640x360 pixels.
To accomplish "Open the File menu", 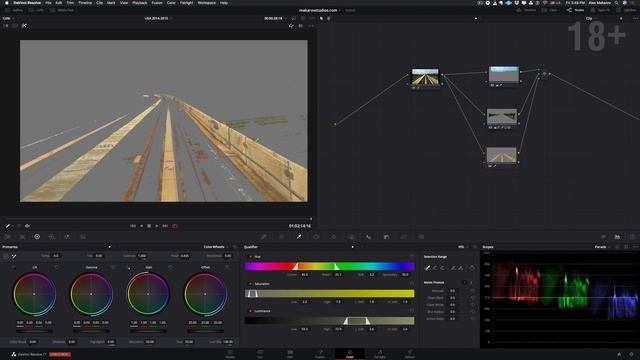I will (48, 3).
